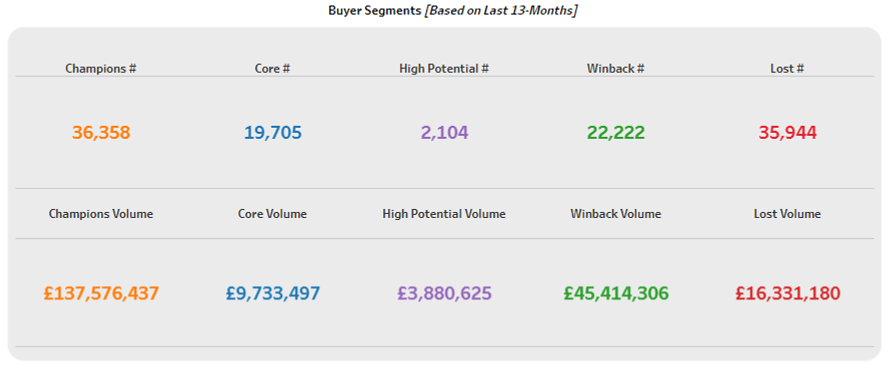
Task: Select the Winback count 22,222
Action: pyautogui.click(x=616, y=133)
